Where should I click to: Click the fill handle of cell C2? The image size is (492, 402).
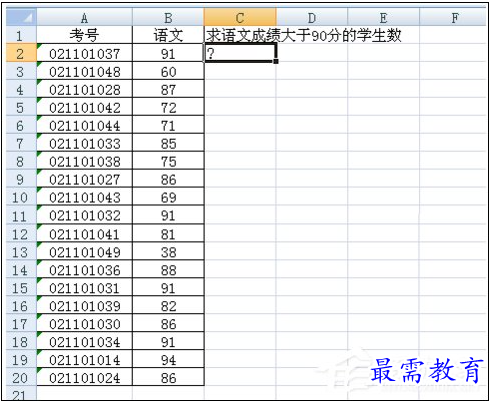(x=276, y=62)
